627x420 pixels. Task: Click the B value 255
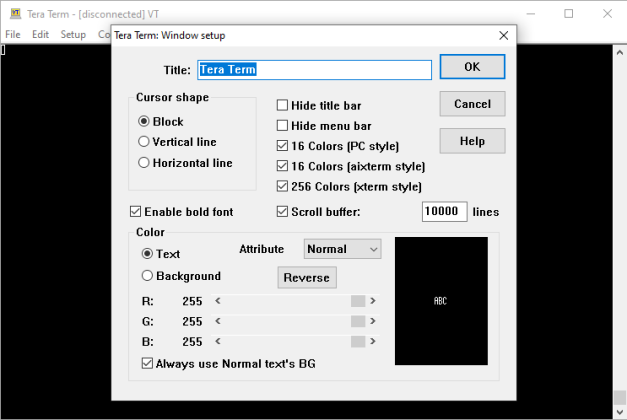(x=192, y=342)
